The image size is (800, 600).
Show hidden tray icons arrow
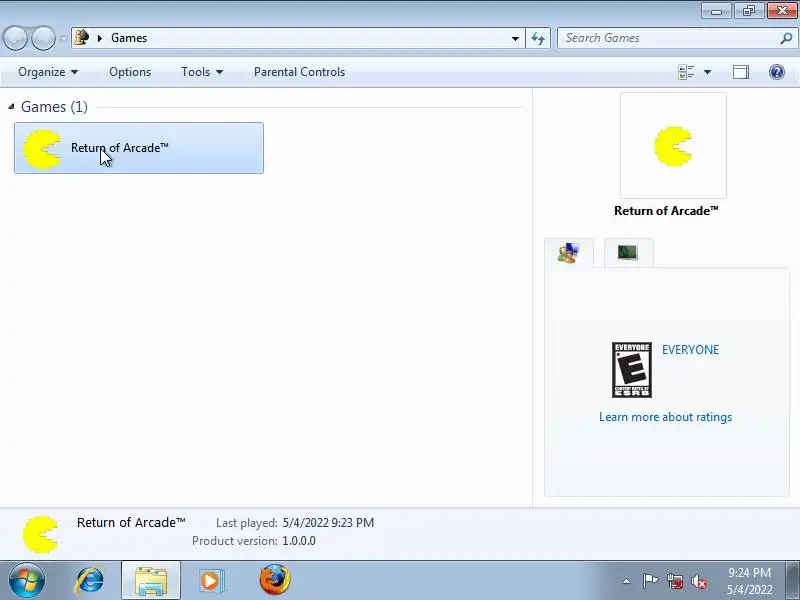[626, 581]
